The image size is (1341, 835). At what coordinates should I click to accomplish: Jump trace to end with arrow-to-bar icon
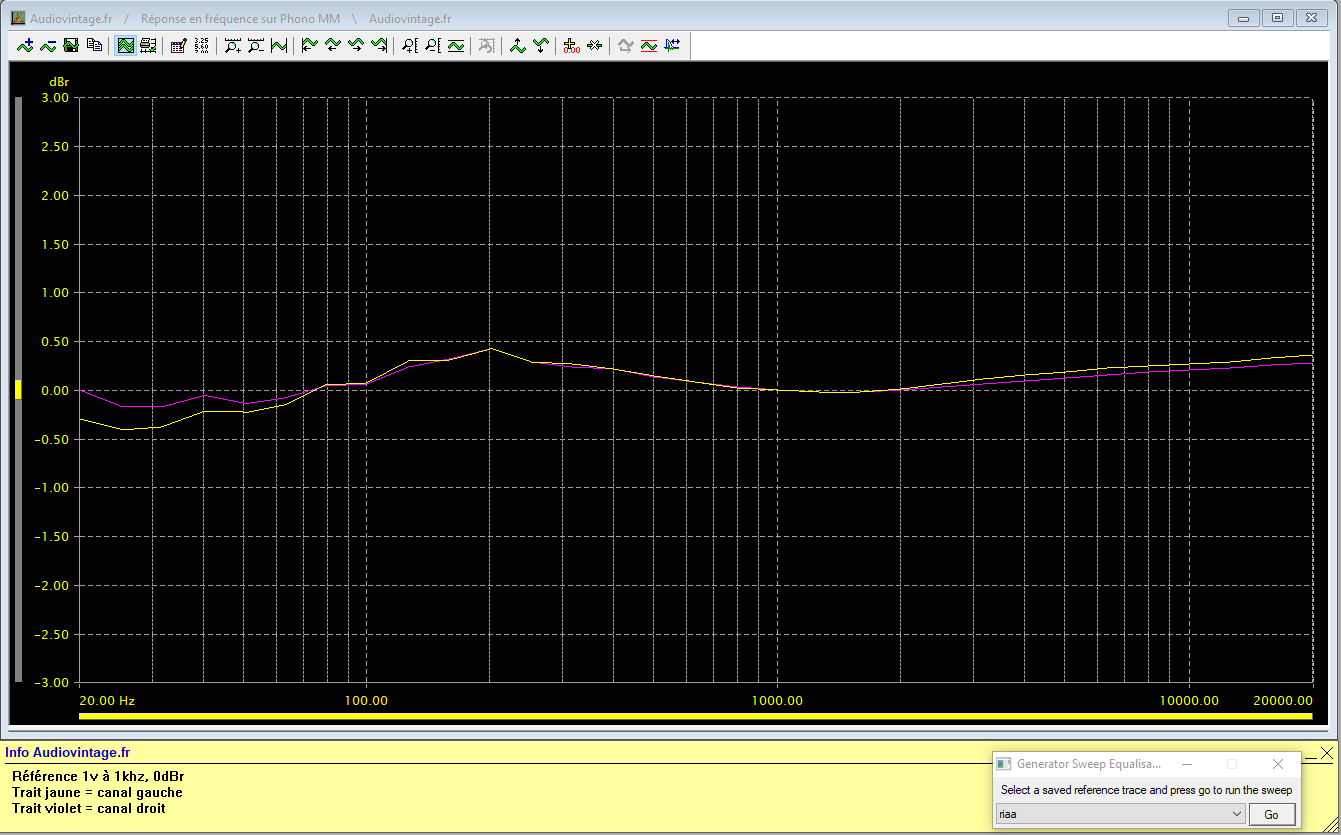379,45
